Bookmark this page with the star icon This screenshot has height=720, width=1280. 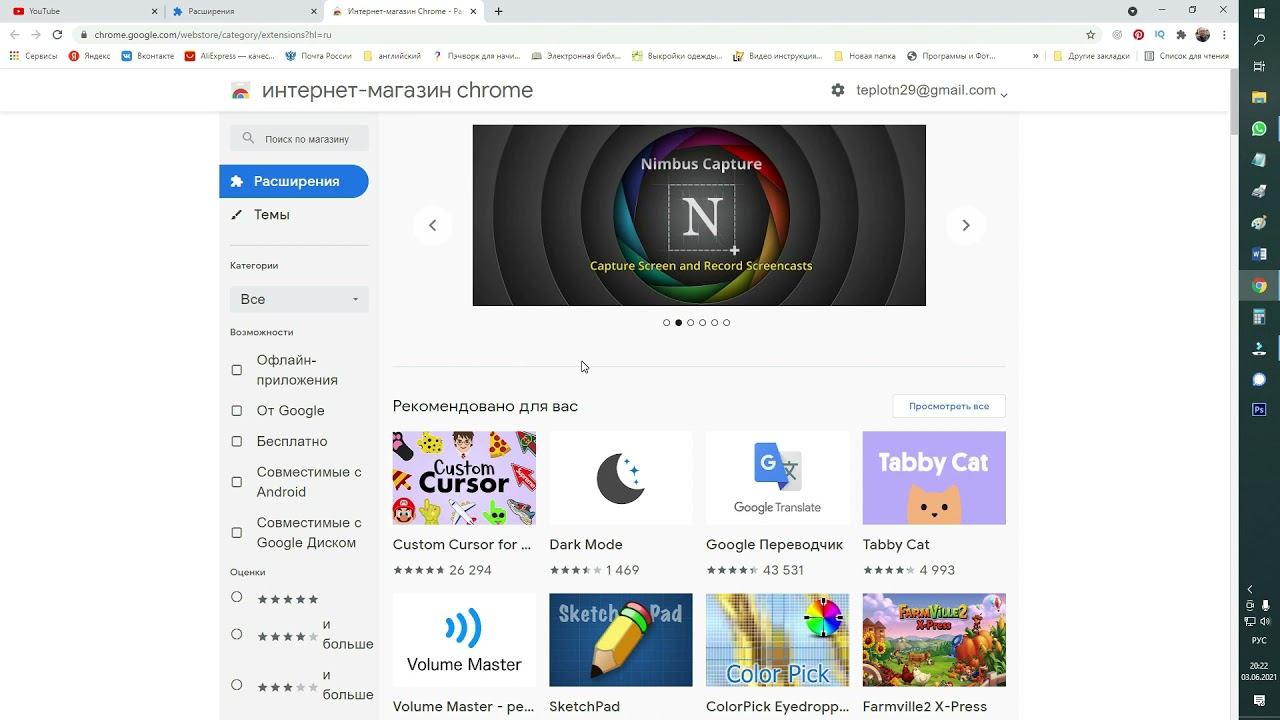1091,34
